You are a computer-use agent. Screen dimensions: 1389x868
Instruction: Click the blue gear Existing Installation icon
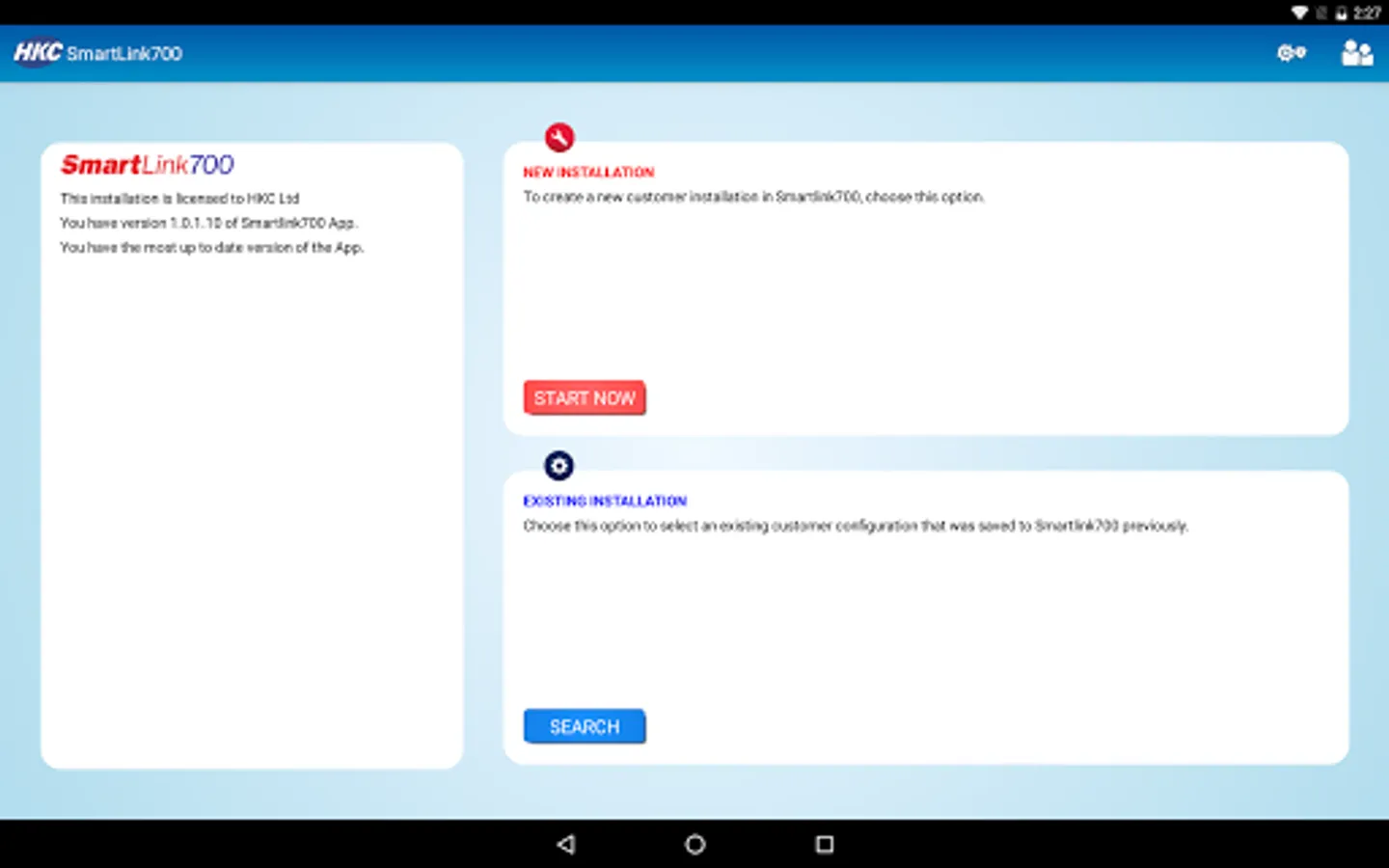pos(559,466)
